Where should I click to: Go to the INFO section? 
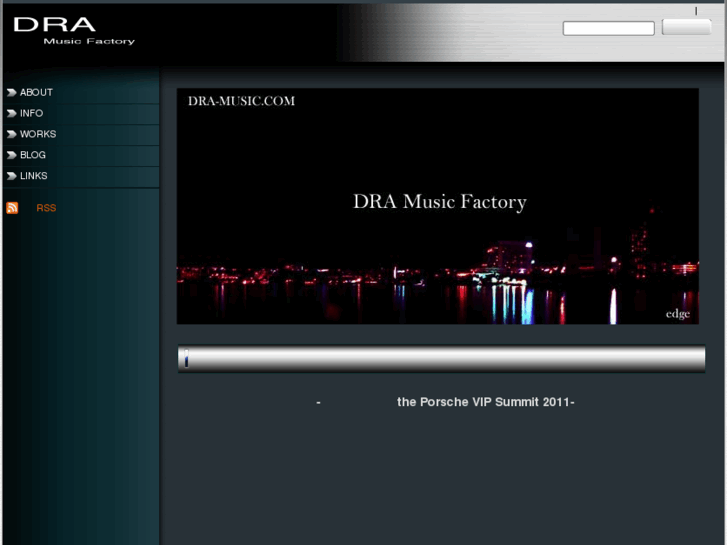[31, 113]
